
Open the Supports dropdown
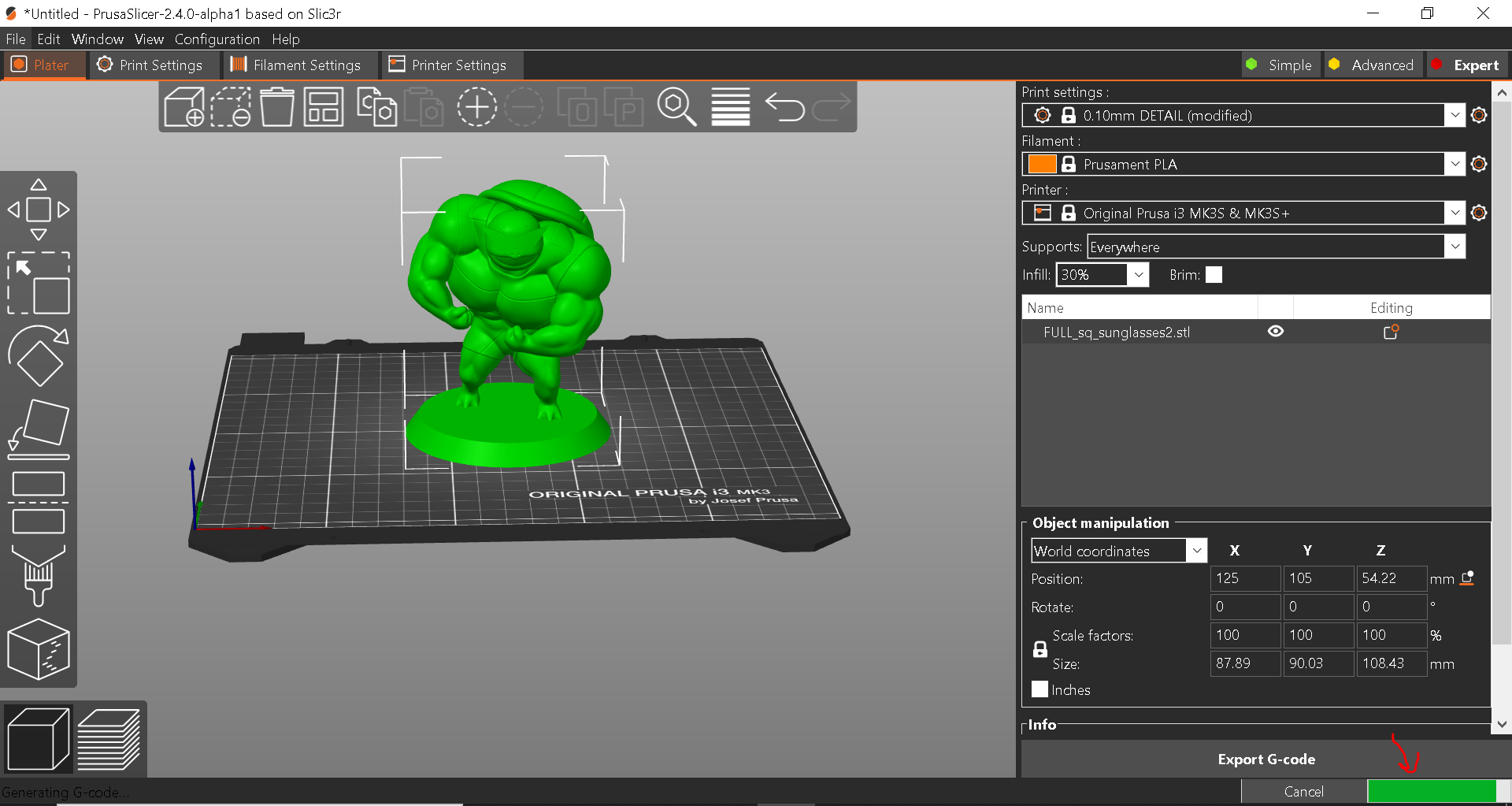point(1454,246)
